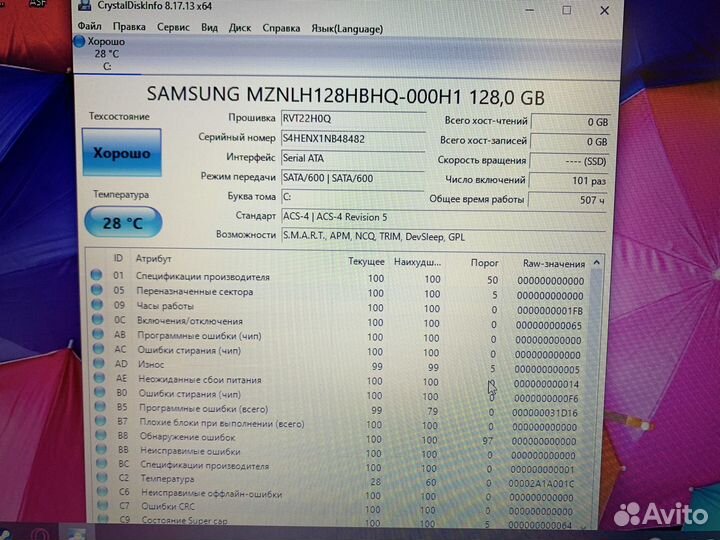Select the Плохие блоки при выполнении (всего) text

[222, 423]
